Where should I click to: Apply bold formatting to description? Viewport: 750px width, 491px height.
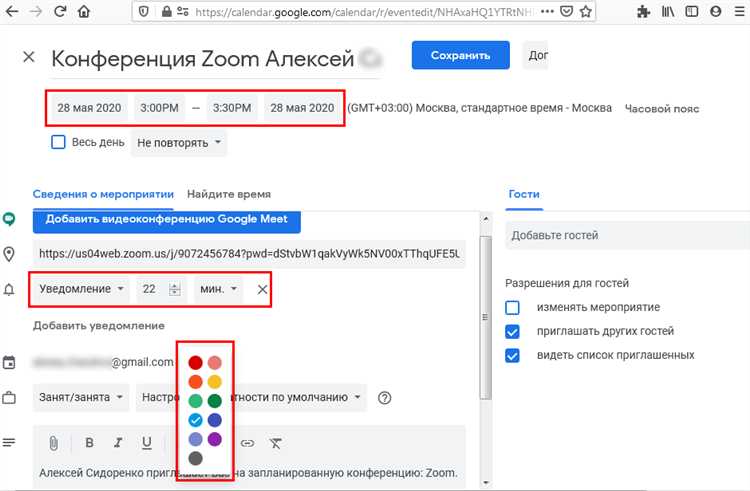click(89, 443)
